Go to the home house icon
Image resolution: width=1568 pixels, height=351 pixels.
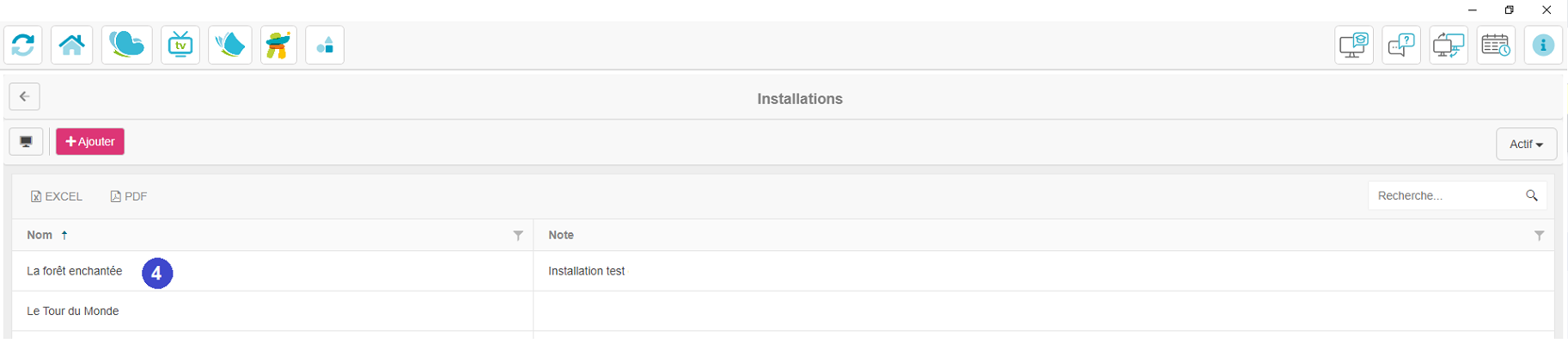coord(72,45)
